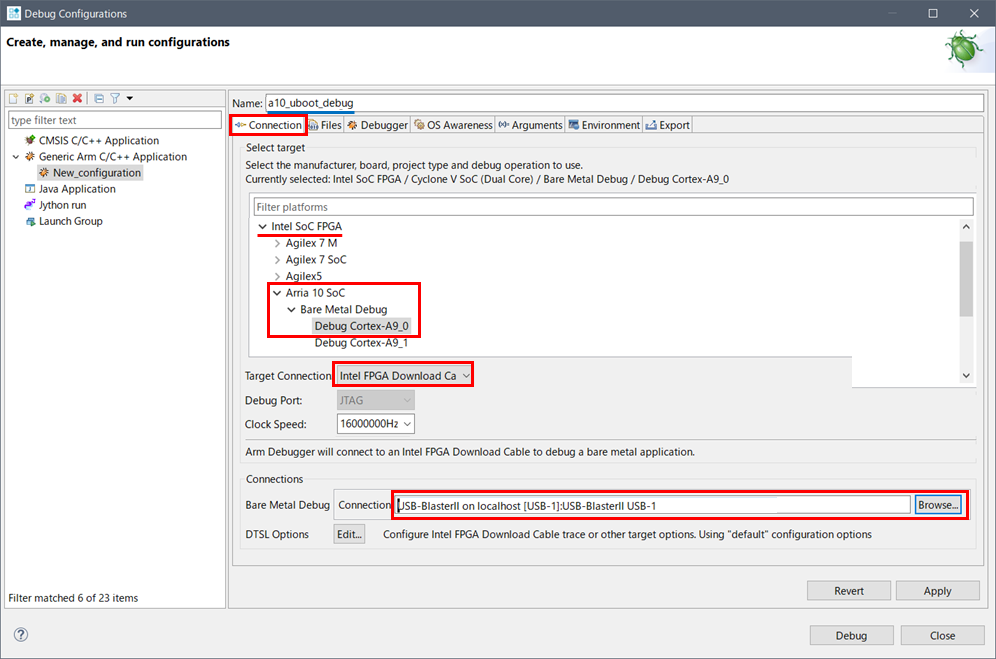Expand the Agilex 7 SoC platform
The image size is (996, 659).
pos(277,260)
